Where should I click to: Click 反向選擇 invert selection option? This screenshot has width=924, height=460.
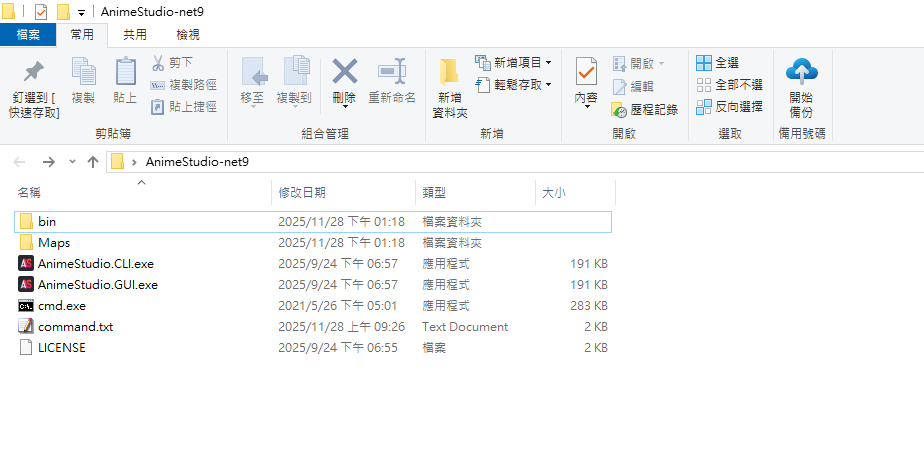(x=729, y=106)
